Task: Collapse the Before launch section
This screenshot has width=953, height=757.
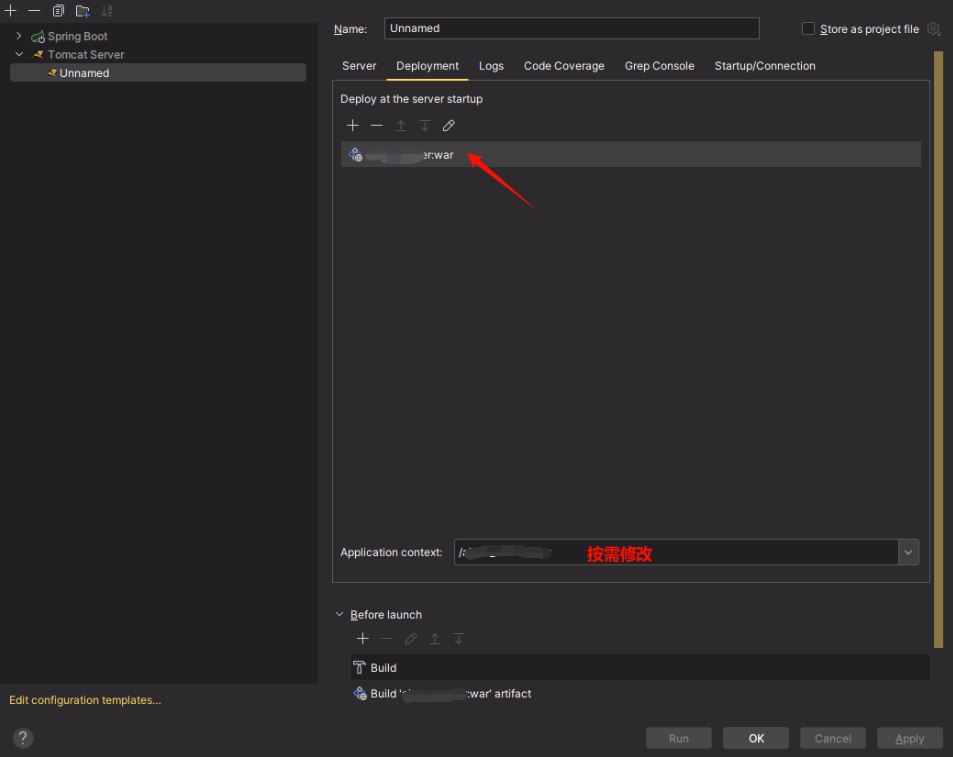Action: (340, 615)
